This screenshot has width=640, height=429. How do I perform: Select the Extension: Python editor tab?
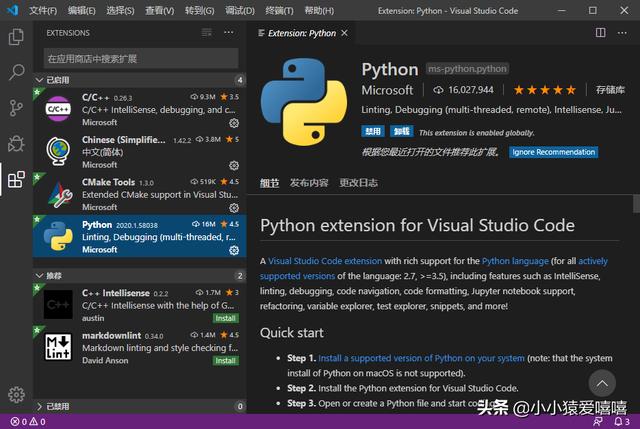[x=302, y=33]
